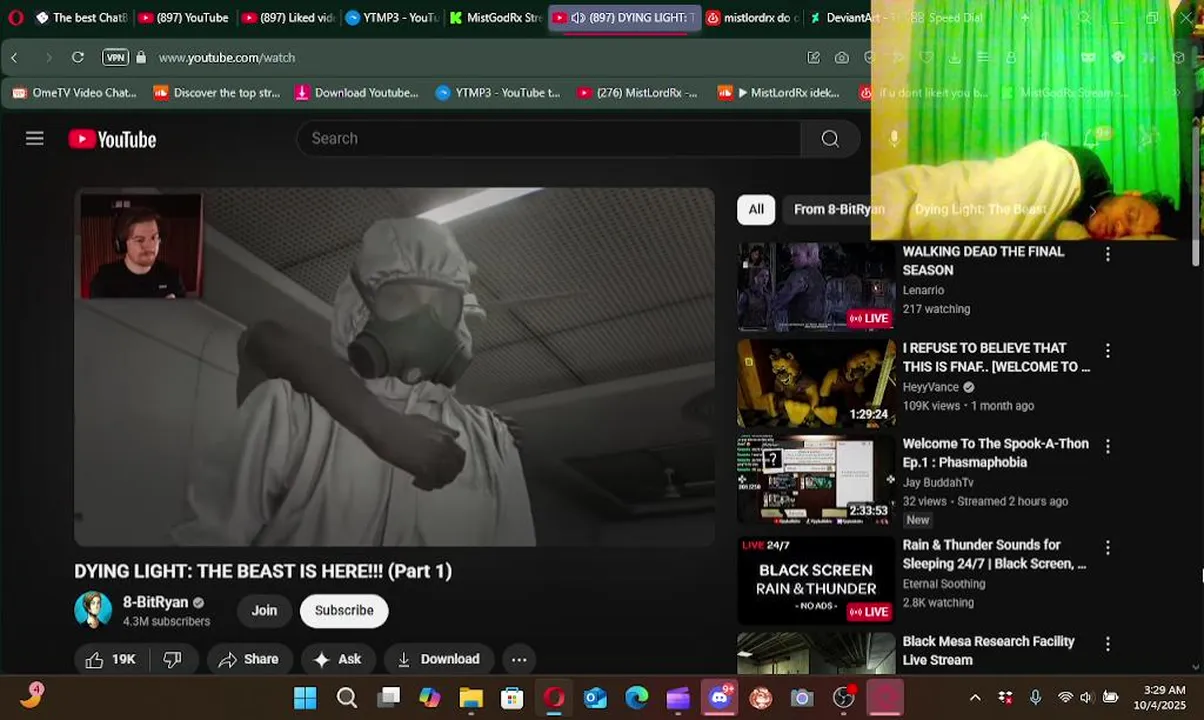
Task: Click the Dying Light video player
Action: pos(394,367)
